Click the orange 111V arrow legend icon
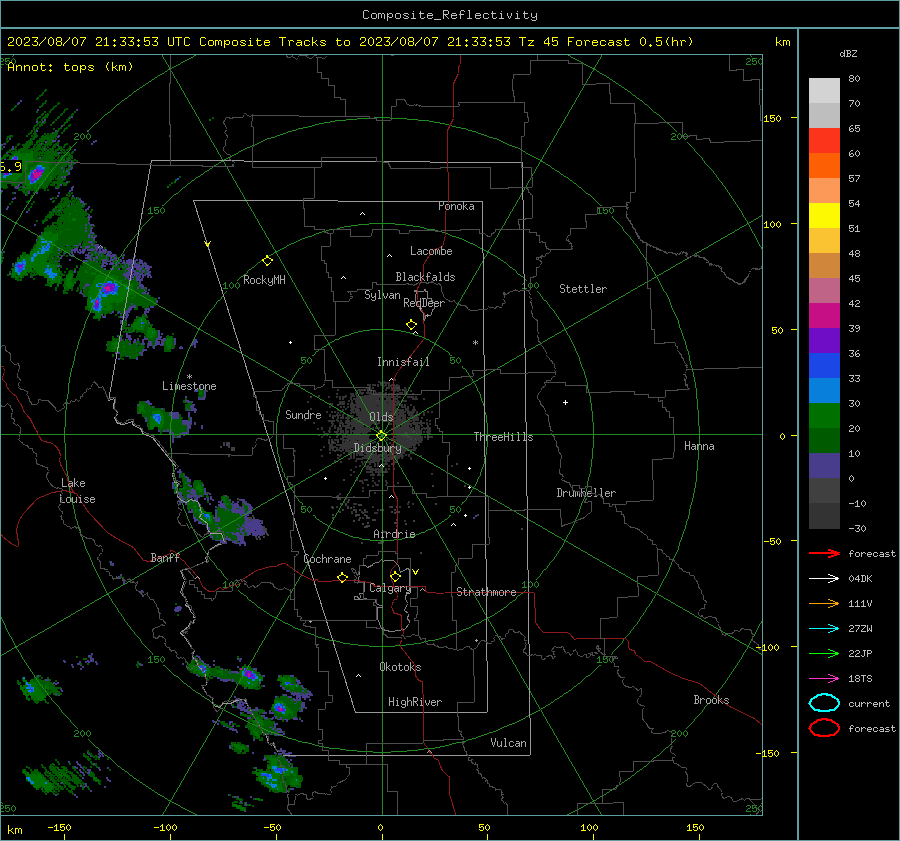 coord(824,603)
